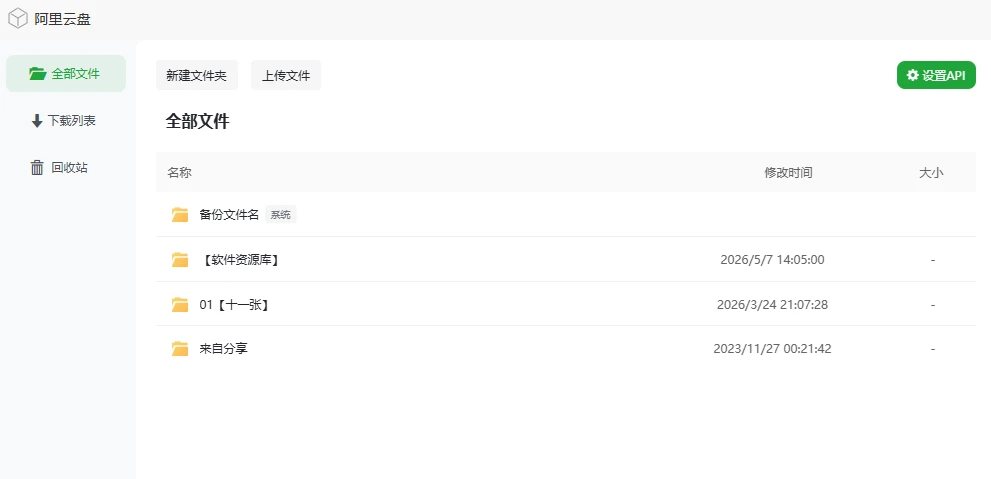Screen dimensions: 991x479
Task: Click the folder icon of 01【十一张】
Action: [180, 305]
